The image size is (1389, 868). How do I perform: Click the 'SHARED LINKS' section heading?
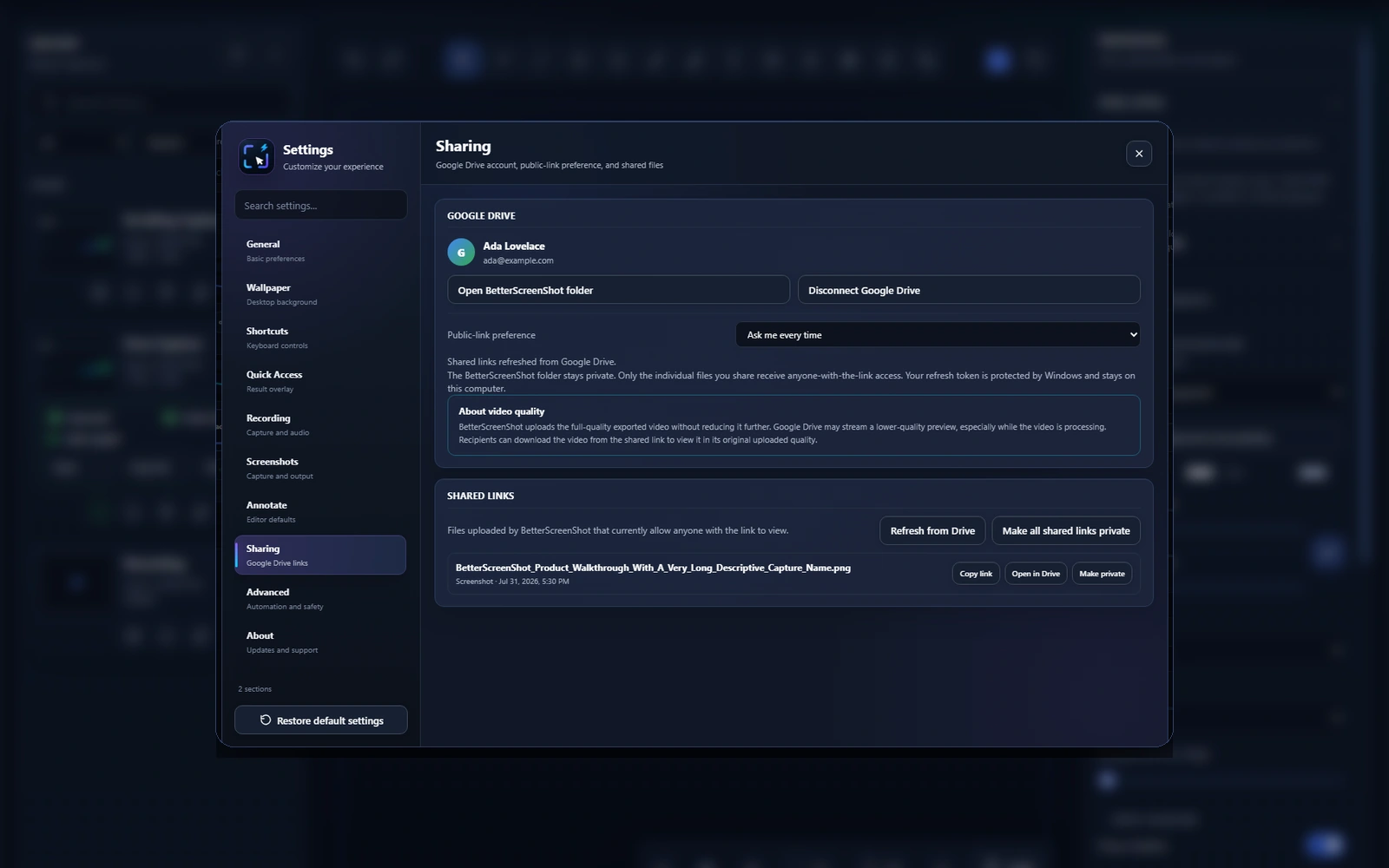480,496
